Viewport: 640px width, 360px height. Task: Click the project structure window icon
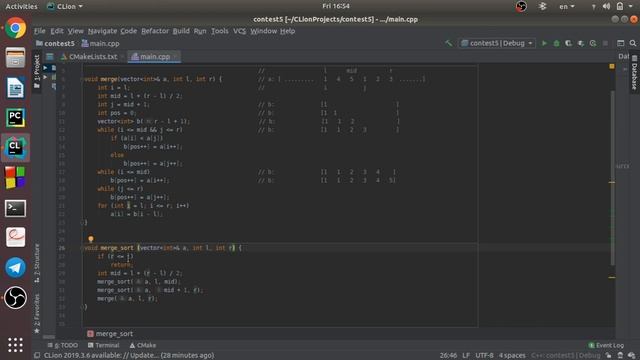click(x=620, y=43)
